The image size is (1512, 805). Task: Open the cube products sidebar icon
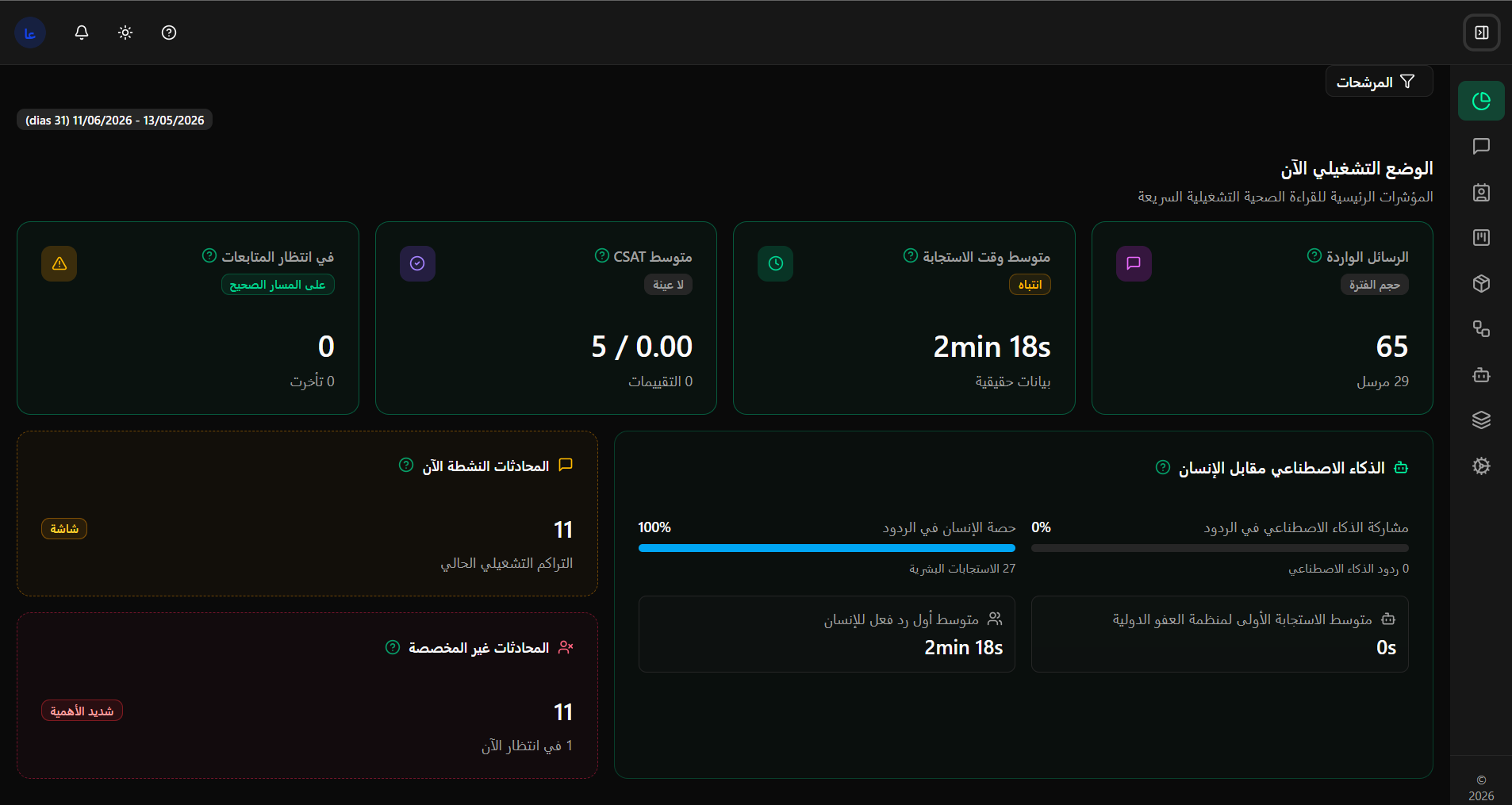click(1481, 283)
